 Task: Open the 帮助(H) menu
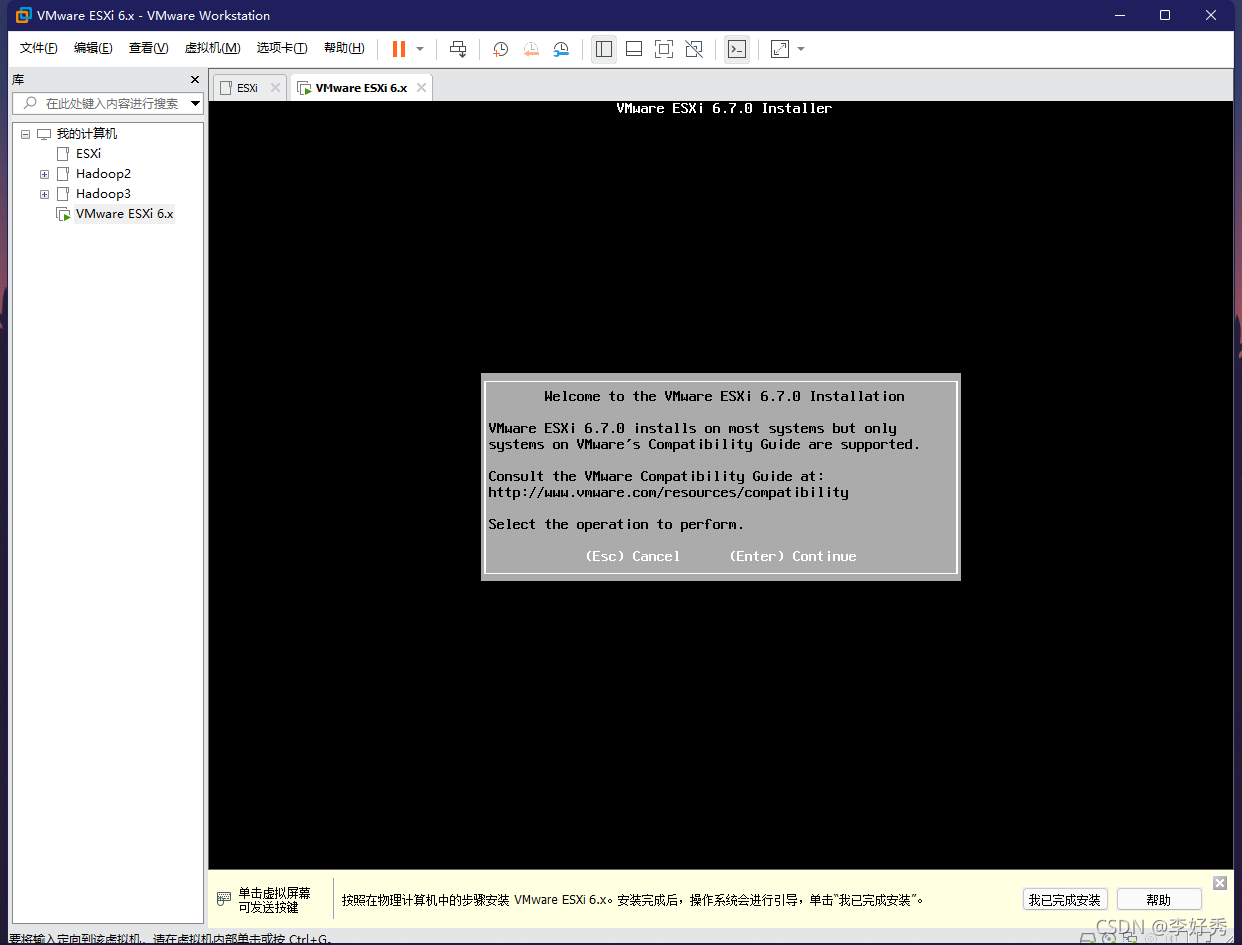click(344, 48)
